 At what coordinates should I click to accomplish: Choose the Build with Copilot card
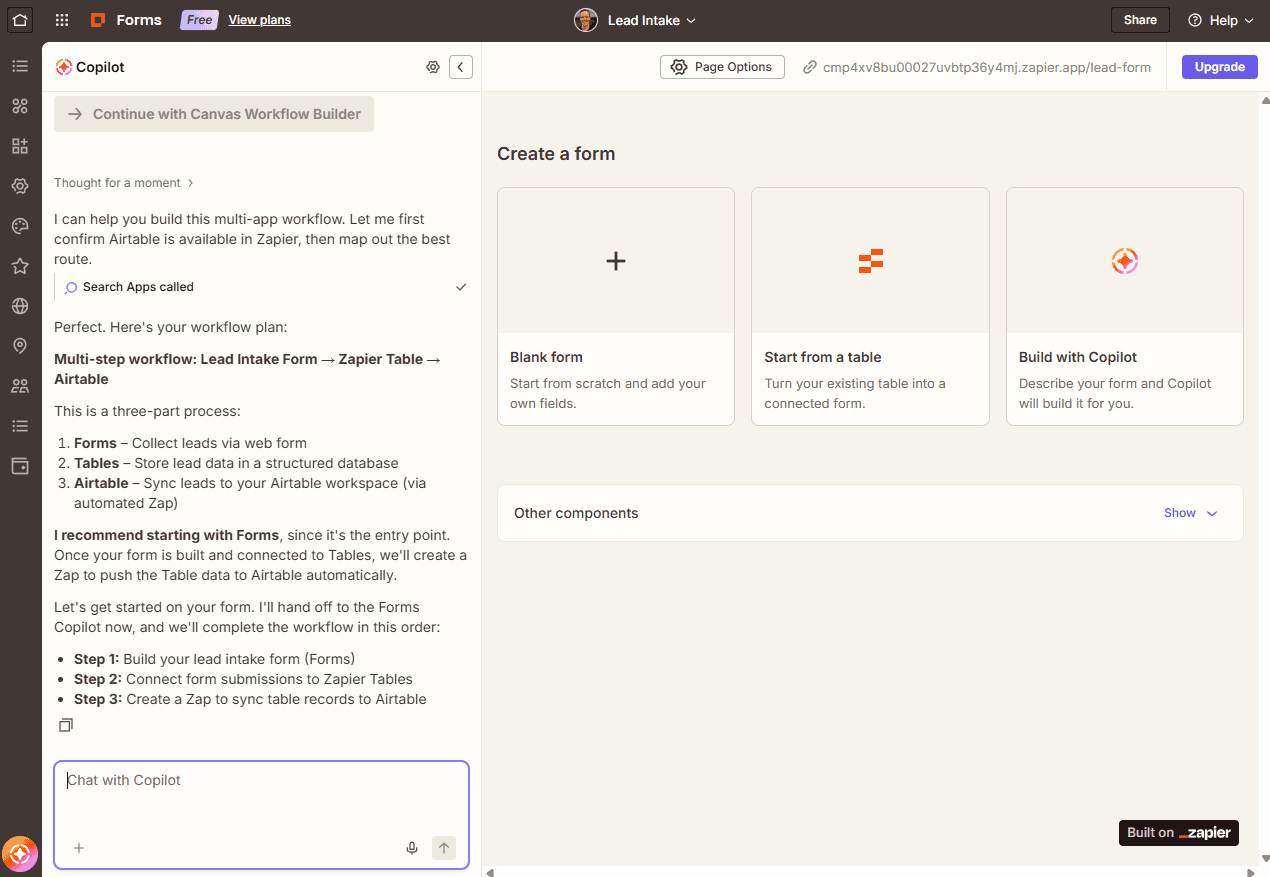coord(1125,306)
